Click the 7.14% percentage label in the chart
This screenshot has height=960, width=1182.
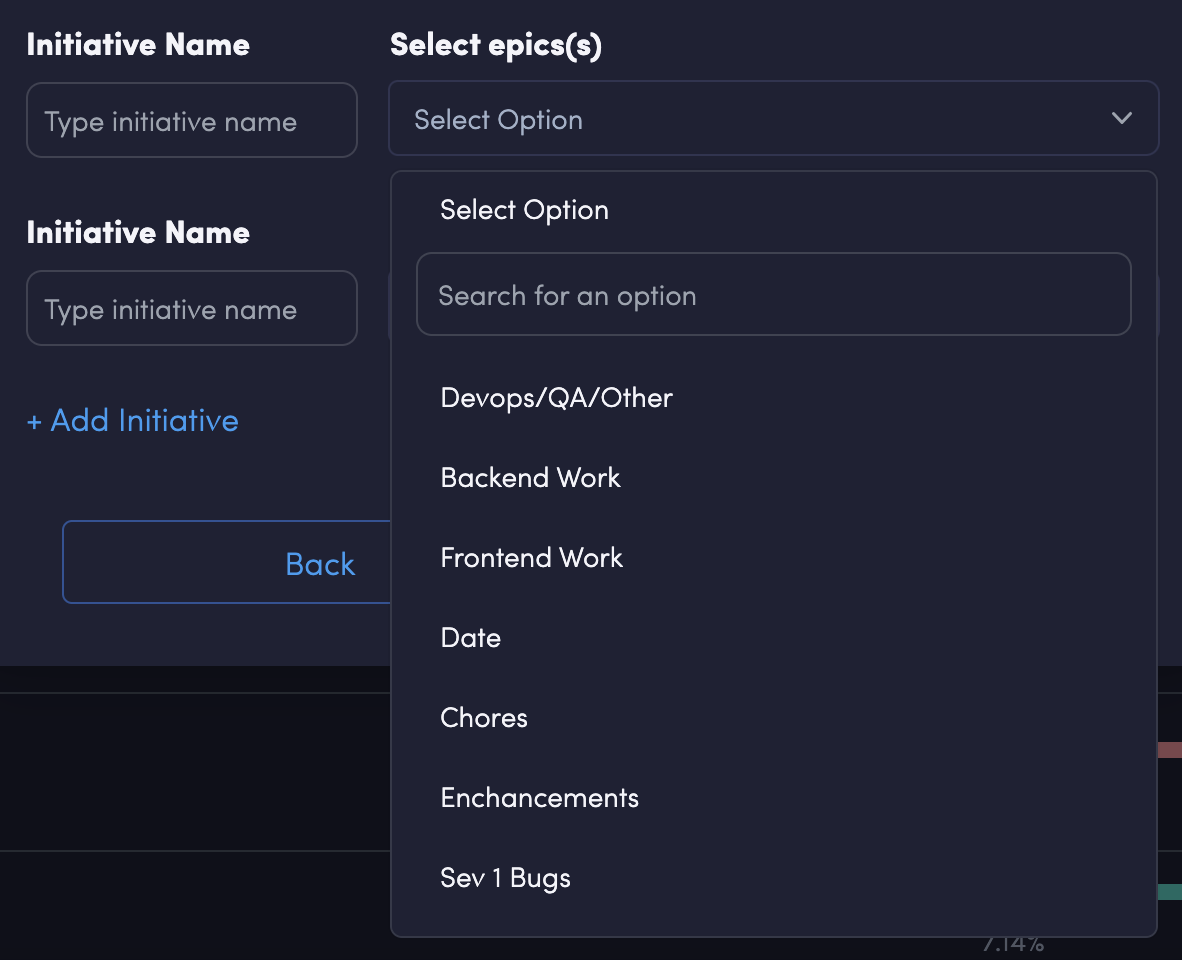pos(1012,945)
